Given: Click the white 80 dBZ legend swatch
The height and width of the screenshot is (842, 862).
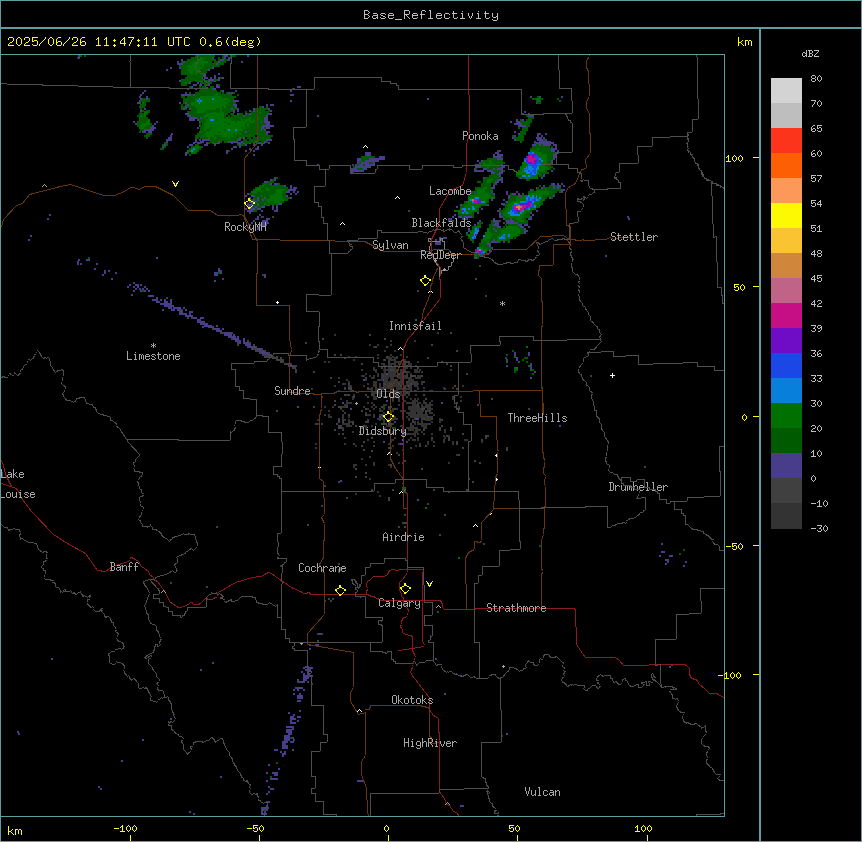Looking at the screenshot, I should pyautogui.click(x=786, y=91).
